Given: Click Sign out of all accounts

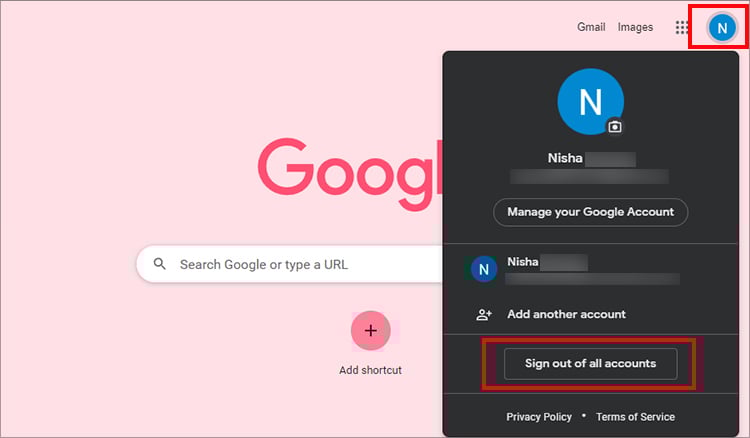Looking at the screenshot, I should pyautogui.click(x=591, y=363).
